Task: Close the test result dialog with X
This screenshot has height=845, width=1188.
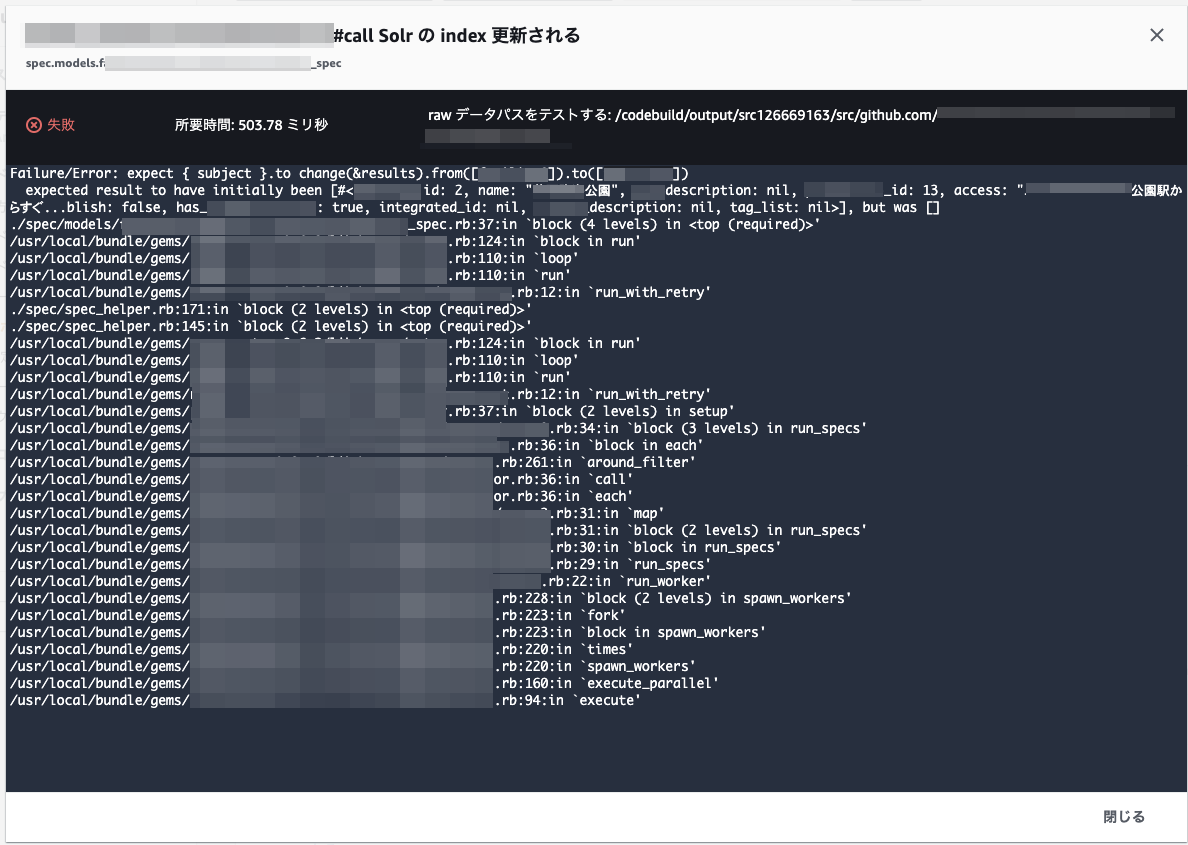Action: (x=1156, y=35)
